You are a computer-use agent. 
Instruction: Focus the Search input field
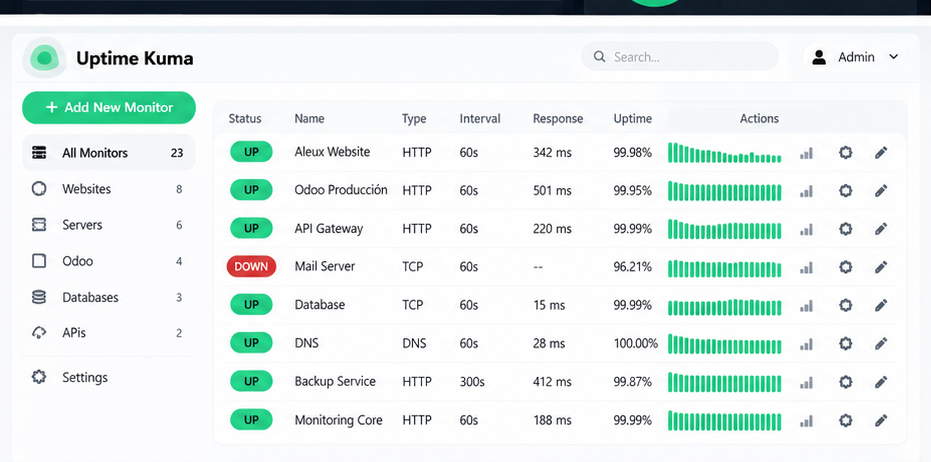[x=680, y=57]
